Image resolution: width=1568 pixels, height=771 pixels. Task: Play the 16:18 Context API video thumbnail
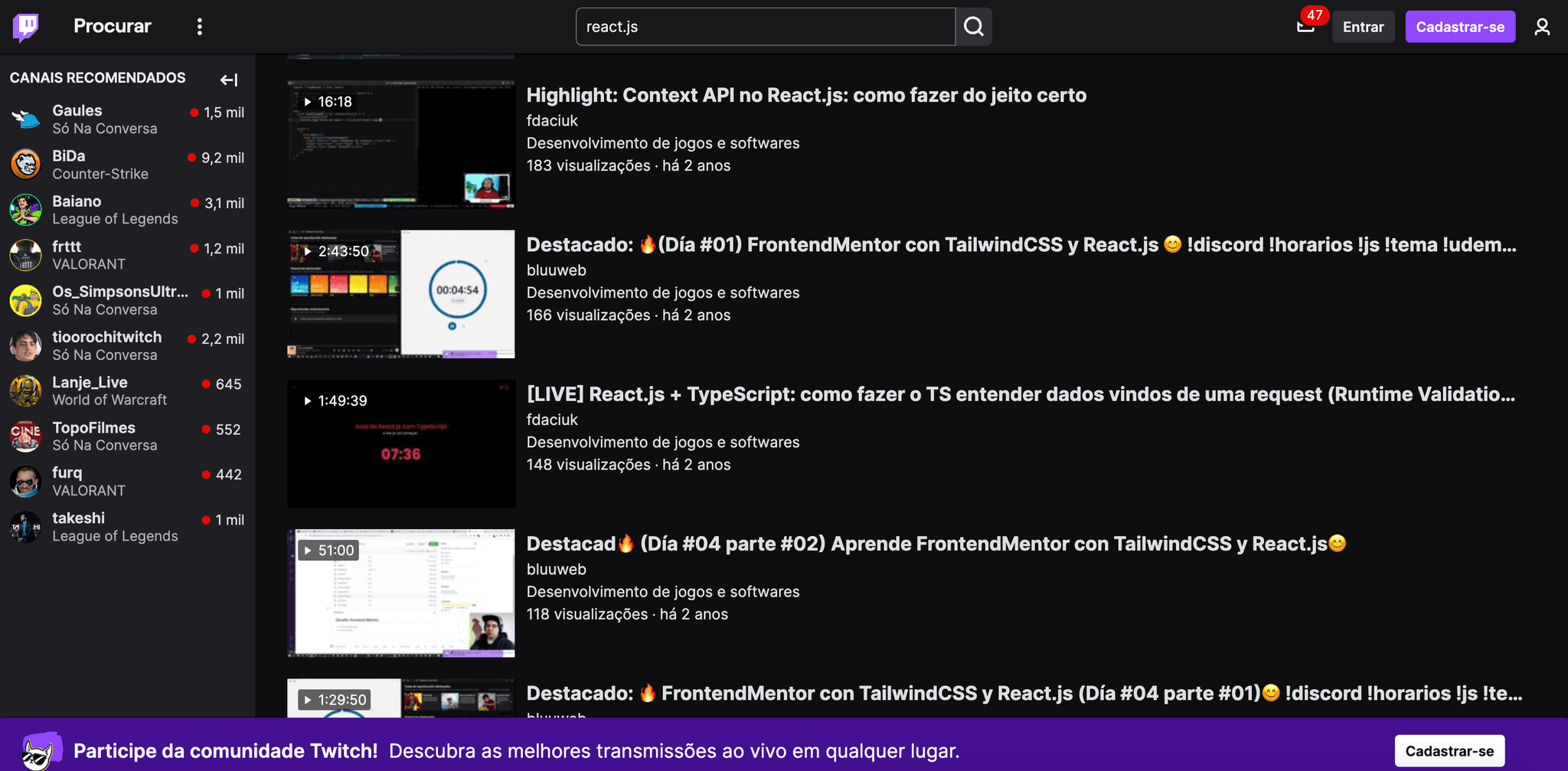click(x=400, y=144)
